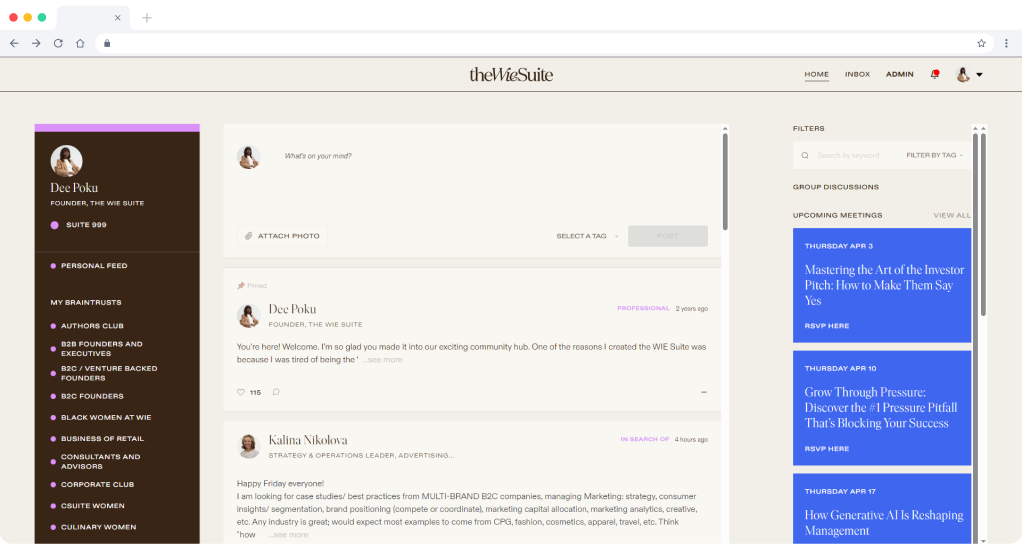Expand the account dropdown arrow

click(x=979, y=75)
